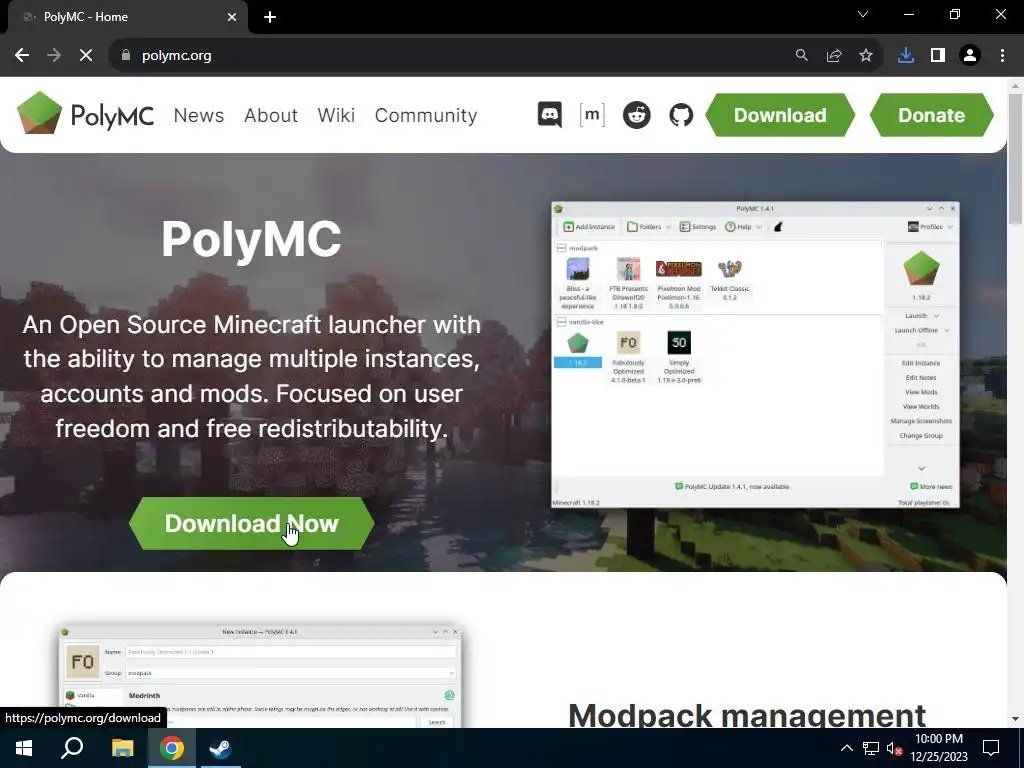Click the Download Now button
The image size is (1024, 768).
click(251, 523)
